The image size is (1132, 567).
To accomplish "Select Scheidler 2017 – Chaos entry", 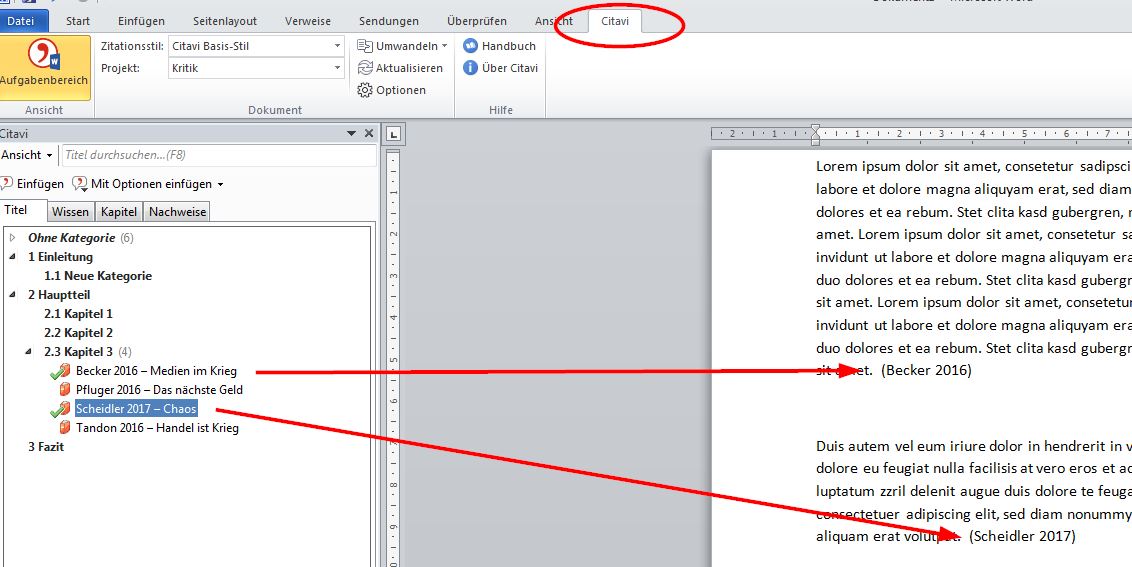I will pyautogui.click(x=136, y=409).
